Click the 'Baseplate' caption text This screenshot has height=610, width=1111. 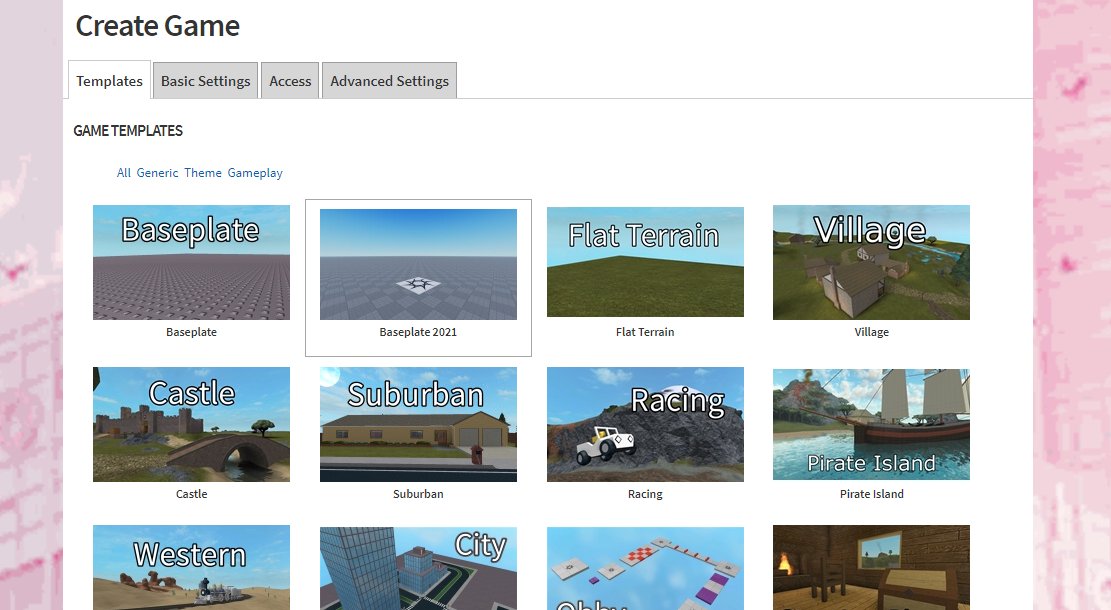[x=191, y=332]
